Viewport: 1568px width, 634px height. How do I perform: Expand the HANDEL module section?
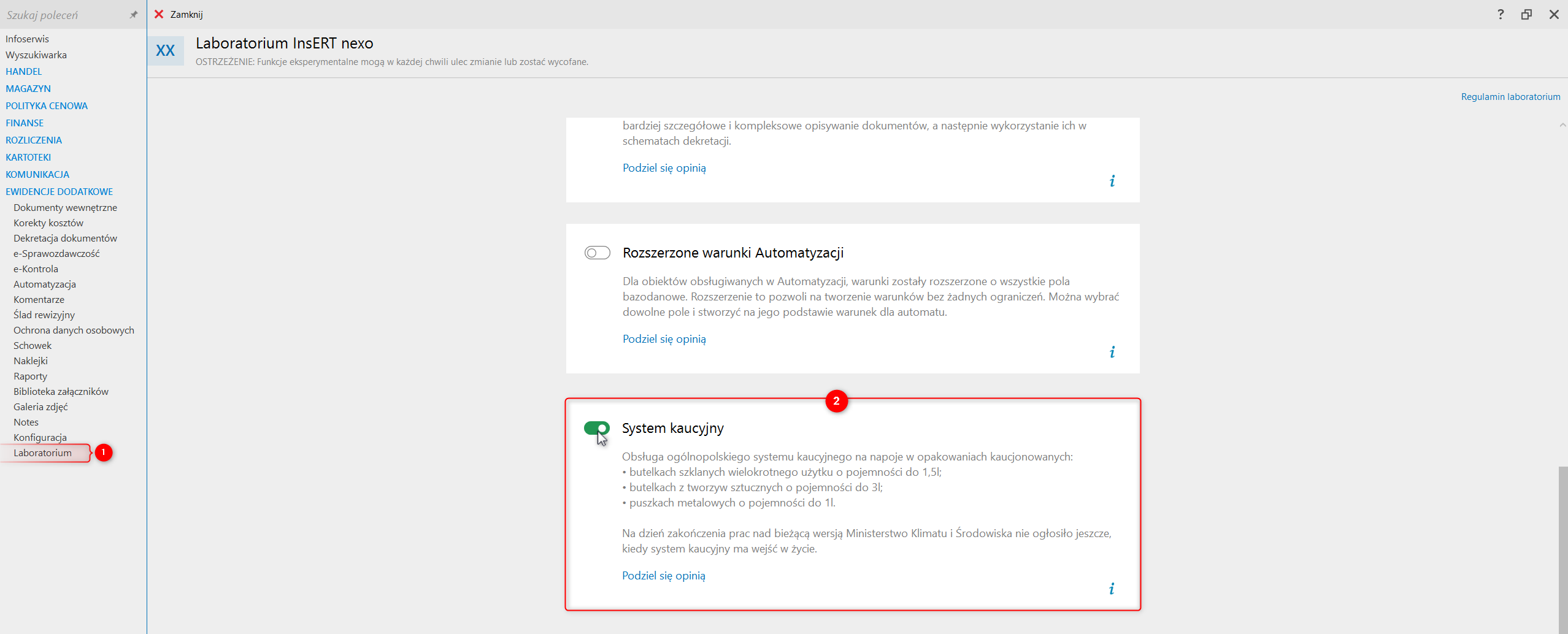pyautogui.click(x=24, y=71)
